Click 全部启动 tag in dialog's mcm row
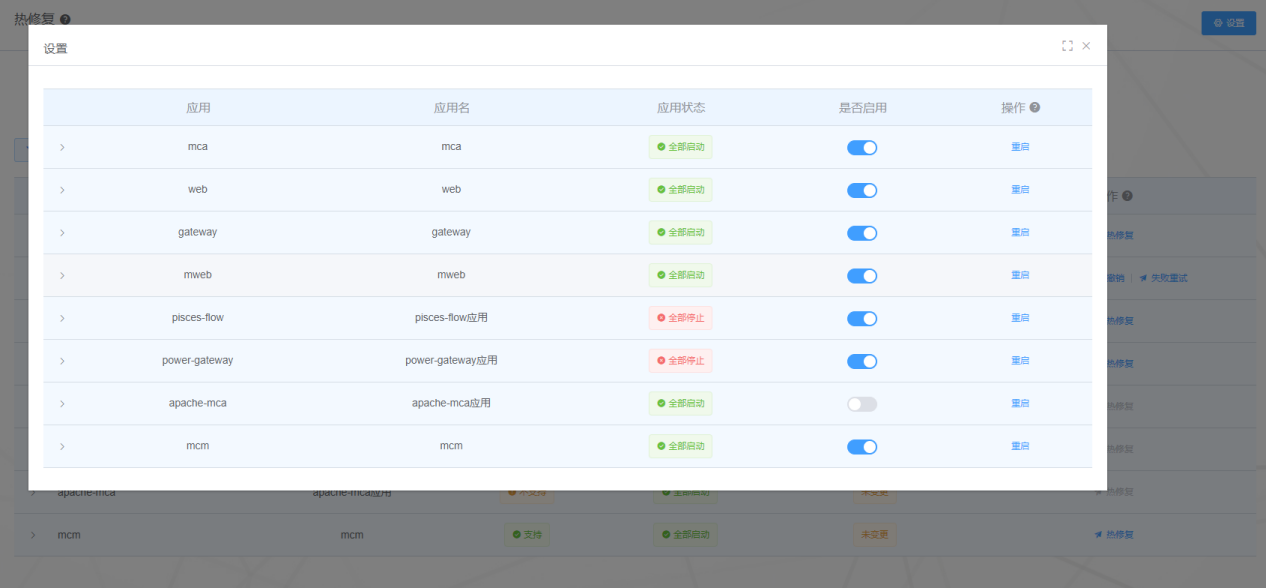This screenshot has height=588, width=1266. click(x=680, y=446)
